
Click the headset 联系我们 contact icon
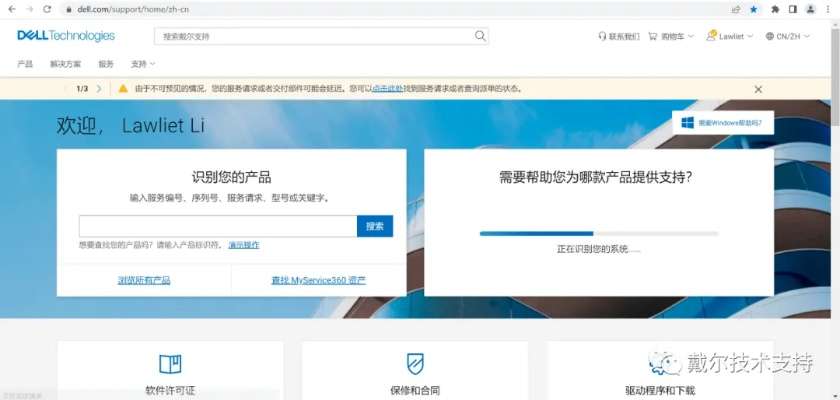tap(602, 37)
